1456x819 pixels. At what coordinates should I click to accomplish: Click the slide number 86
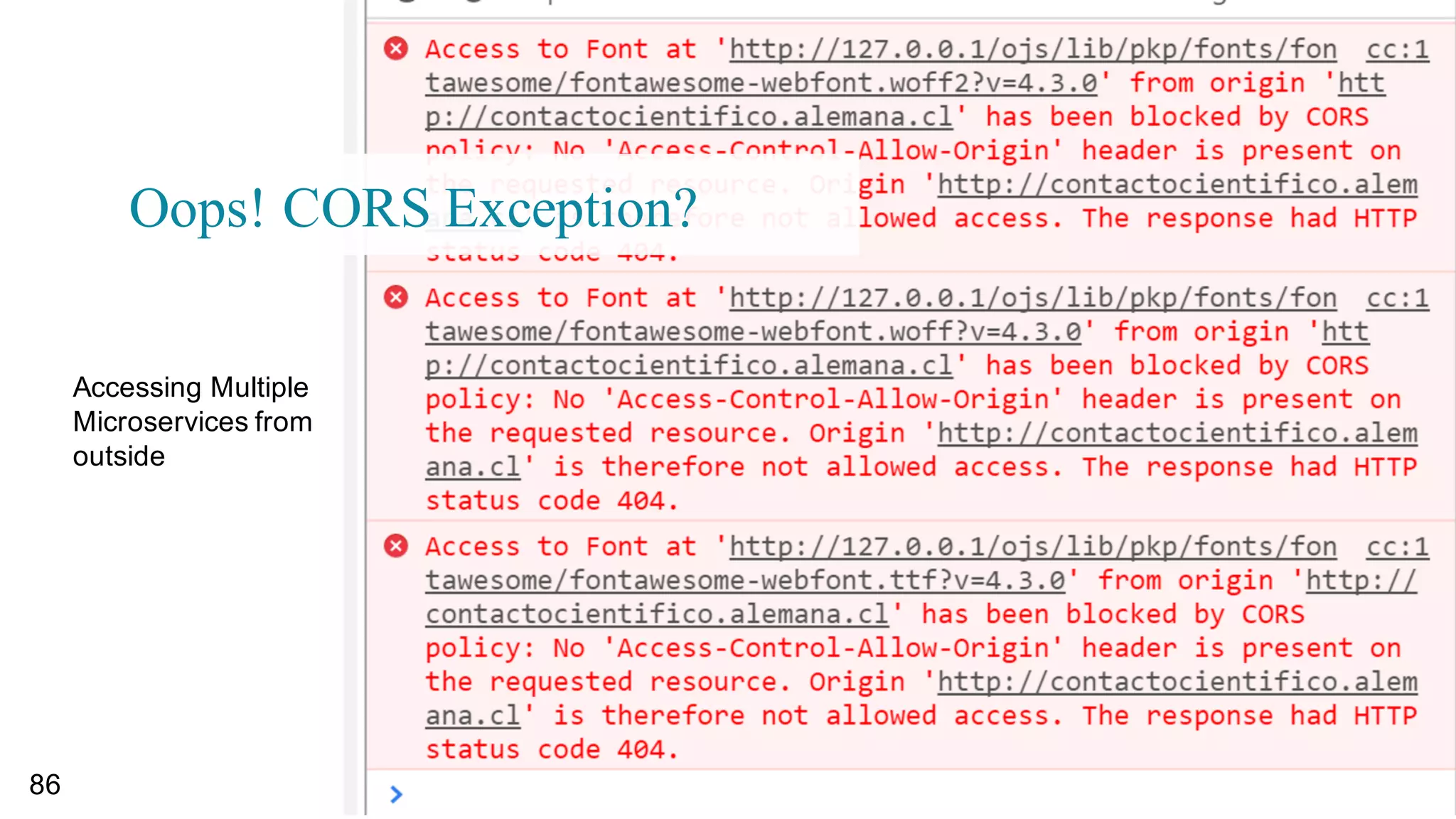click(45, 785)
